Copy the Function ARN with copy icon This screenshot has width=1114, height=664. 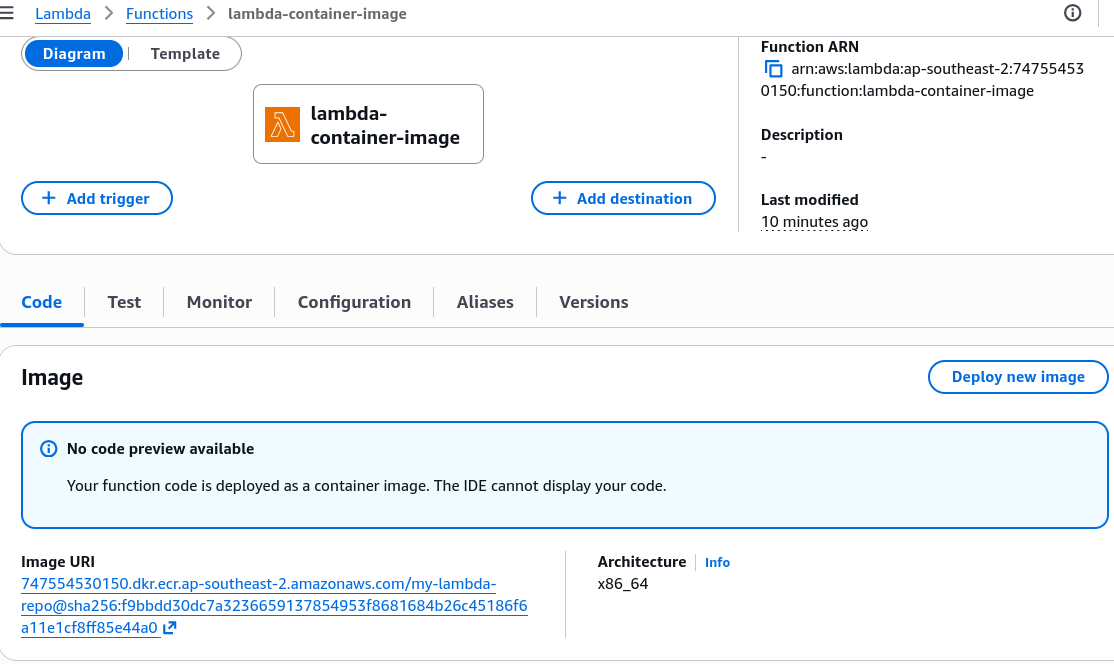pyautogui.click(x=773, y=69)
